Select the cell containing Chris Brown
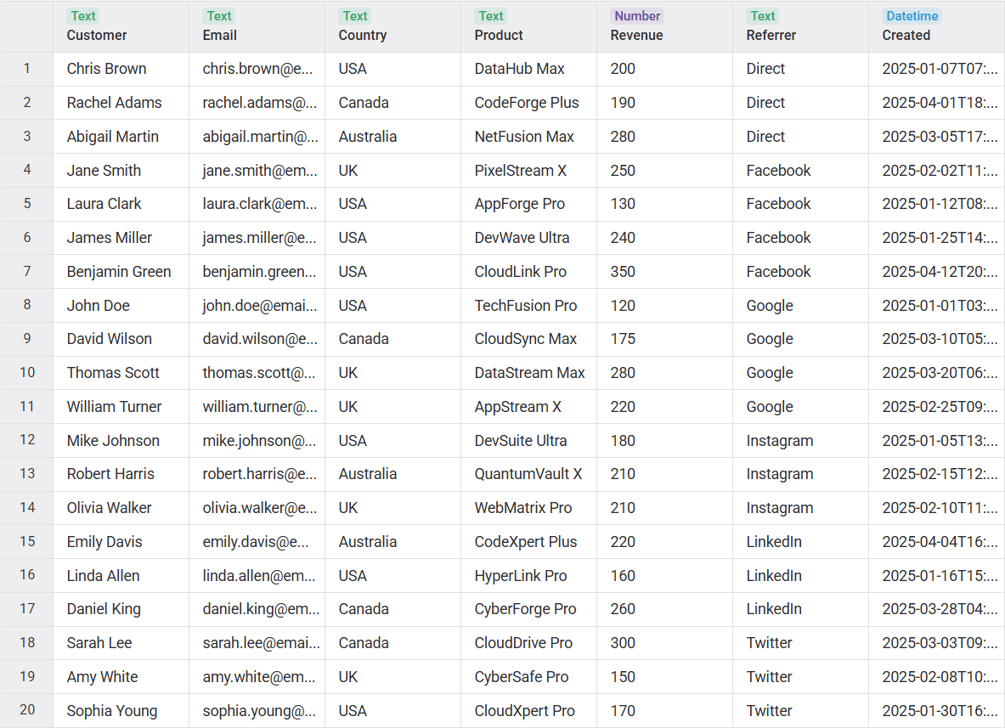Screen dimensions: 1005x728 [107, 68]
